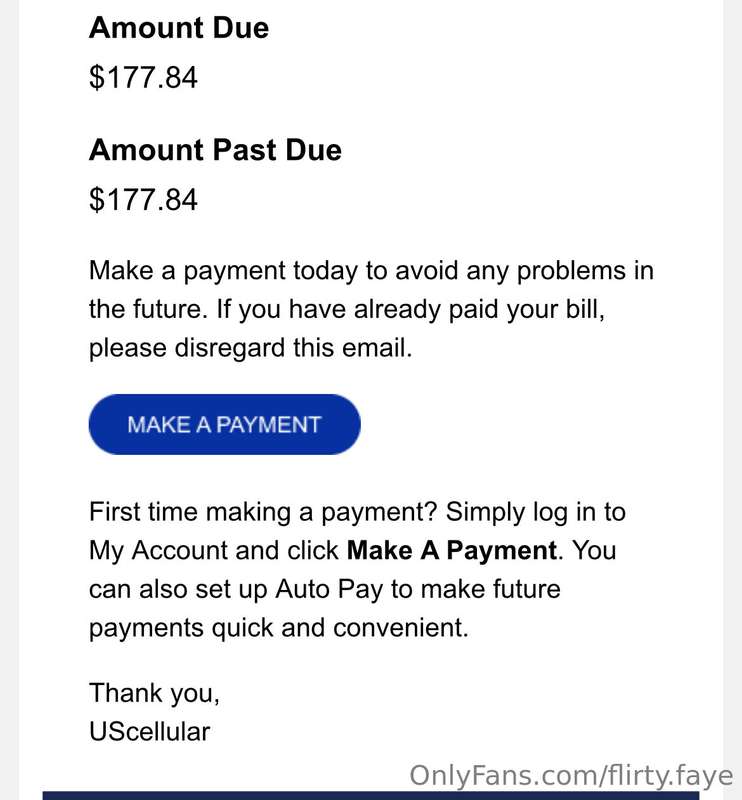The width and height of the screenshot is (742, 800).
Task: Click the $177.84 under Amount Past Due
Action: tap(143, 199)
